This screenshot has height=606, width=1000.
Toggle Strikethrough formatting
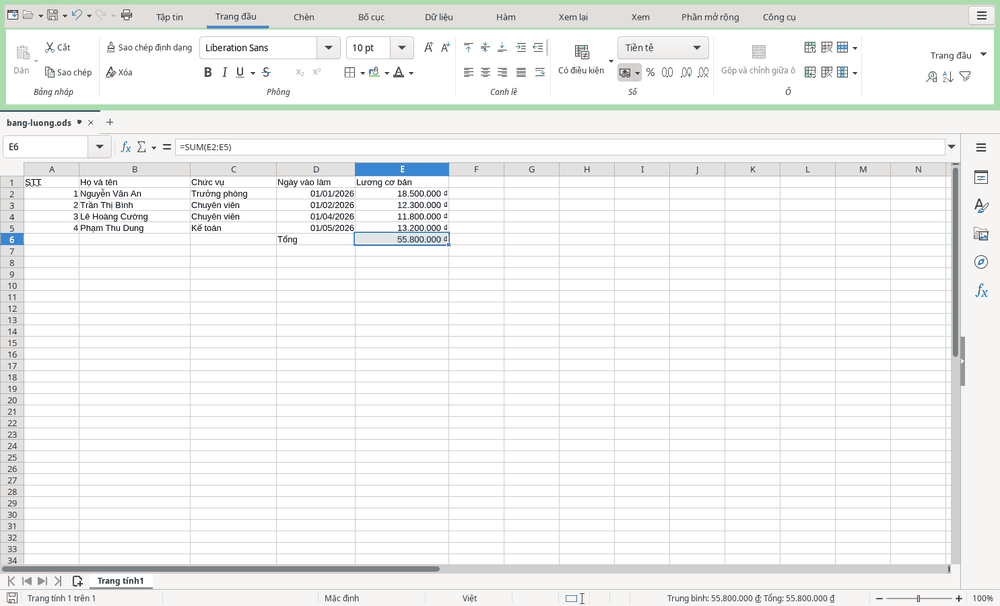click(266, 72)
